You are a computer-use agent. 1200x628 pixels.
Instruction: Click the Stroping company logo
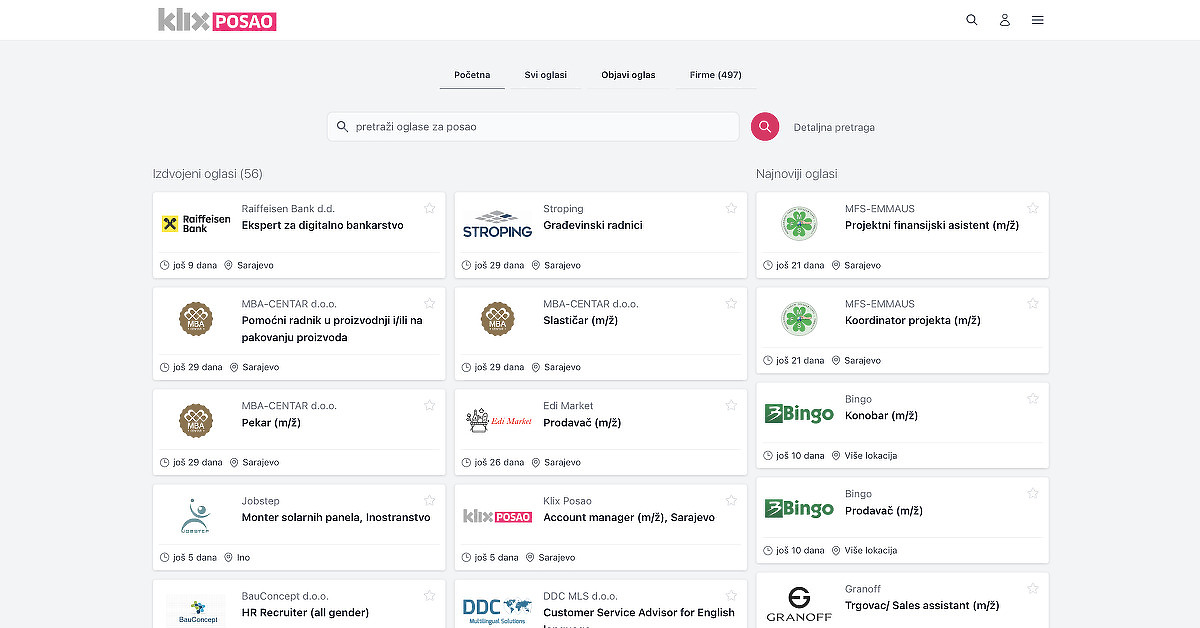497,224
